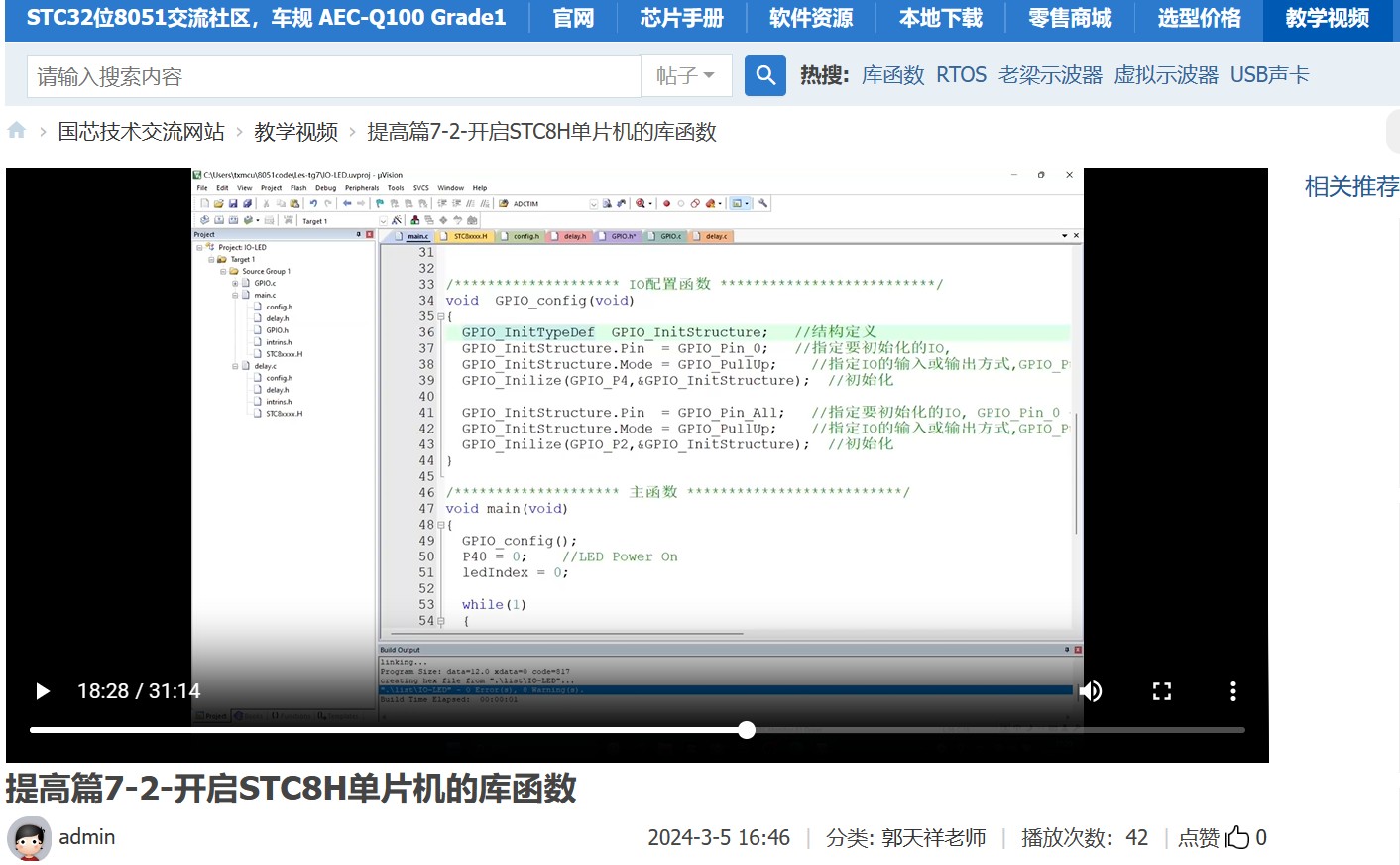Mute the video with the speaker icon

(x=1091, y=691)
